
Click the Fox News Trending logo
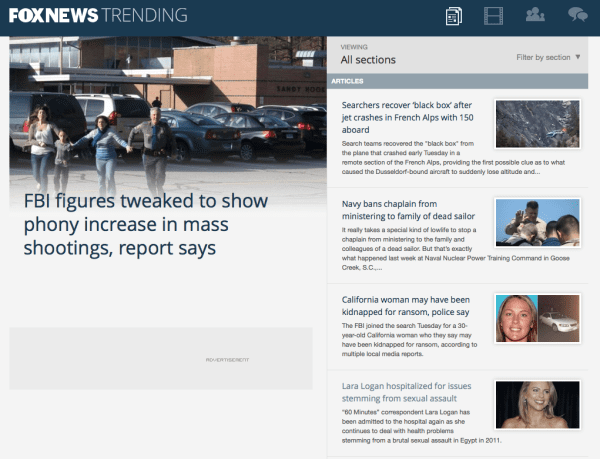[98, 16]
